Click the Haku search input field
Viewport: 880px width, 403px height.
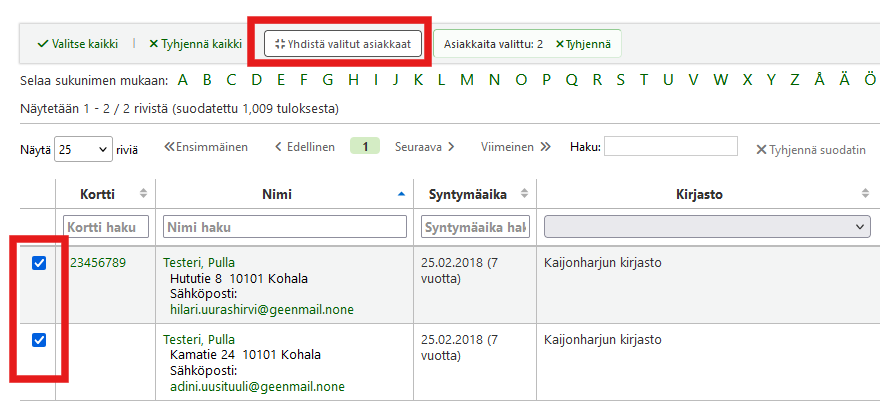click(670, 147)
